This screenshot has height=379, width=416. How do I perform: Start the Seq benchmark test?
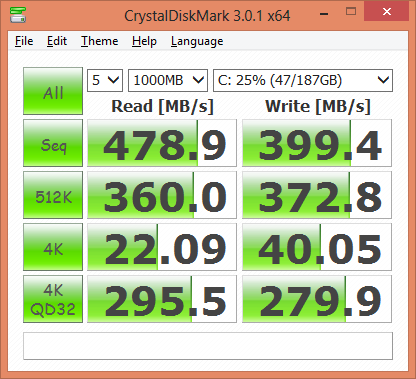tap(53, 143)
